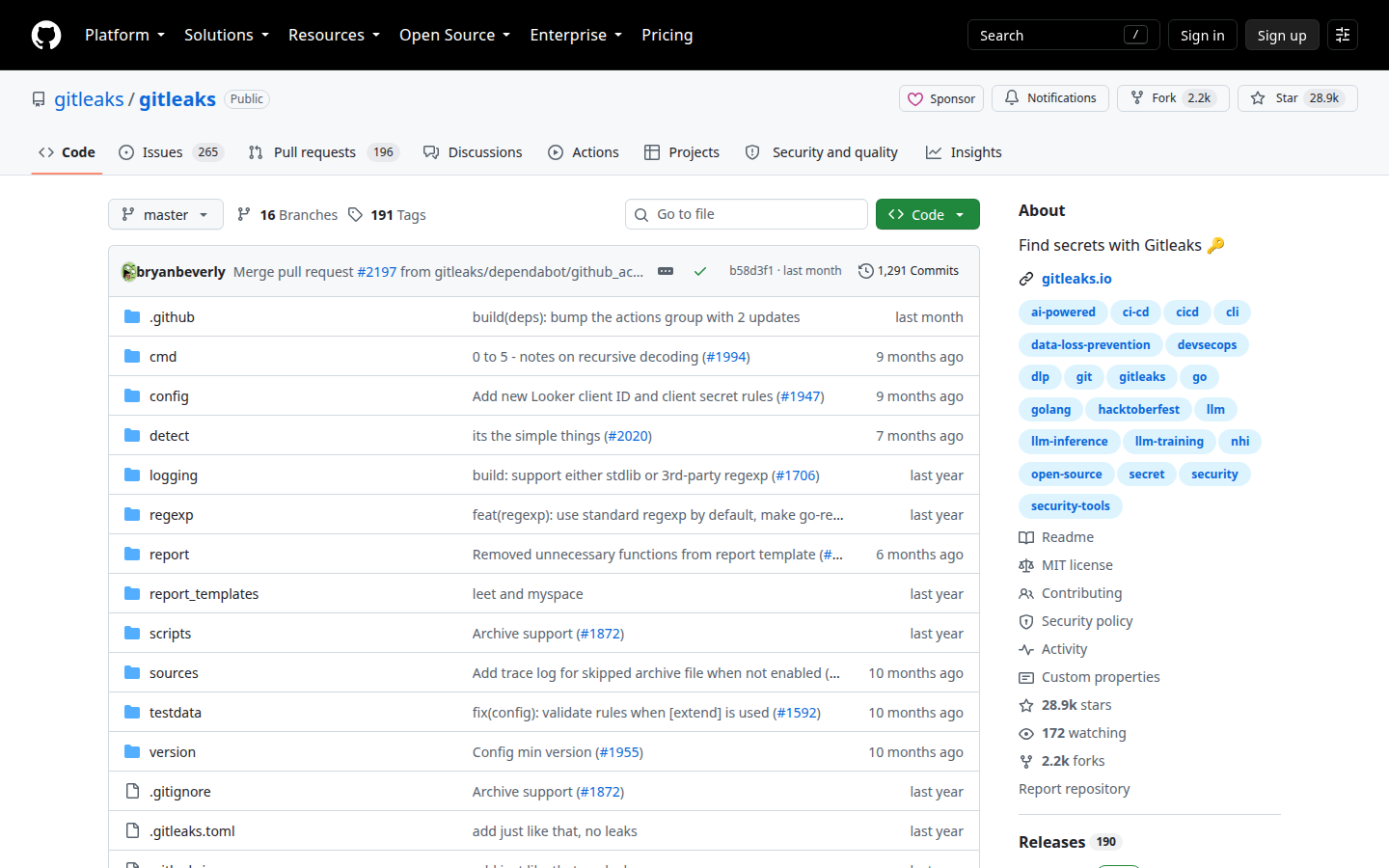The image size is (1389, 868).
Task: Click the llm-training topic tag
Action: point(1169,442)
